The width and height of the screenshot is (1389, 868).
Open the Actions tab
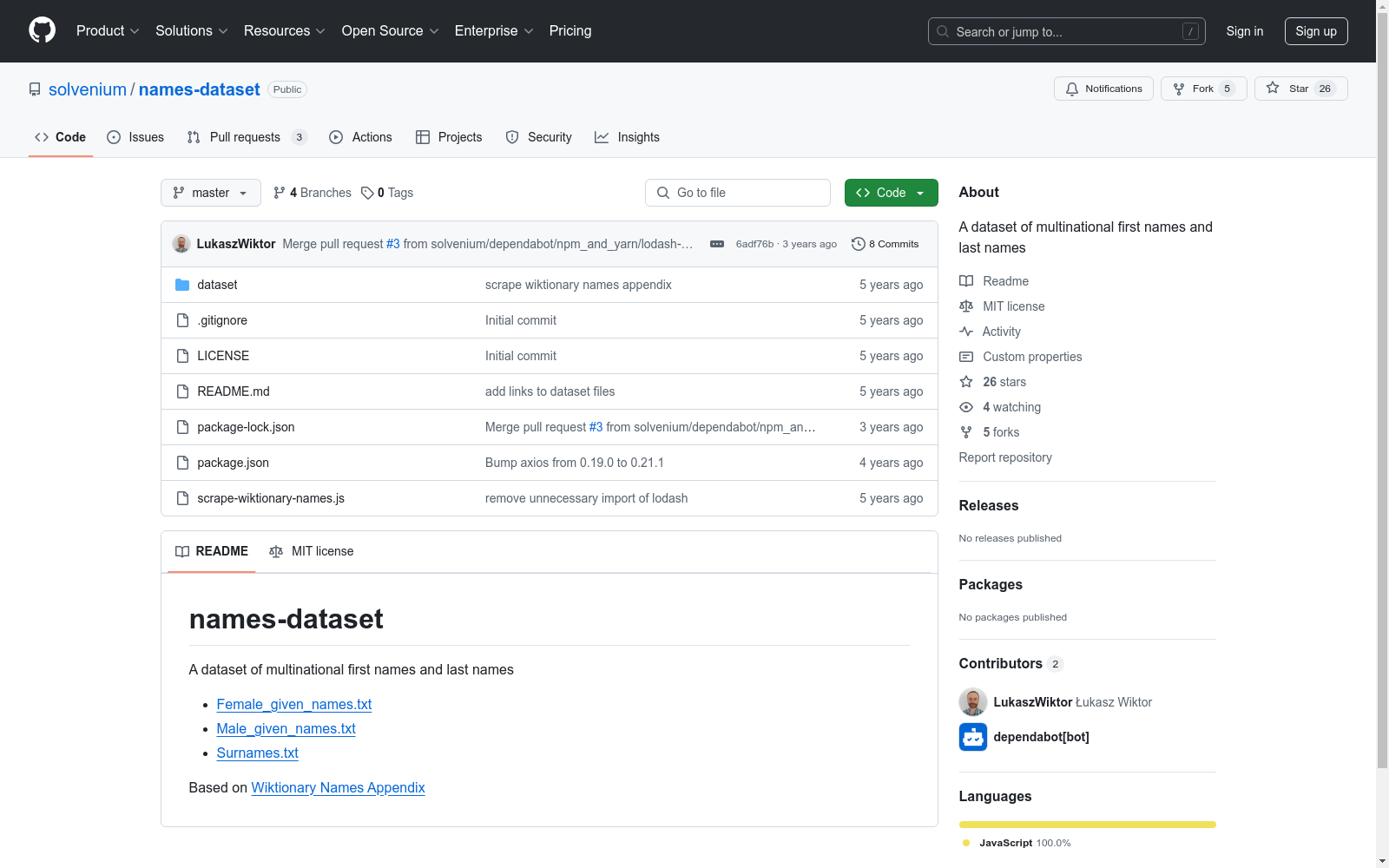360,137
